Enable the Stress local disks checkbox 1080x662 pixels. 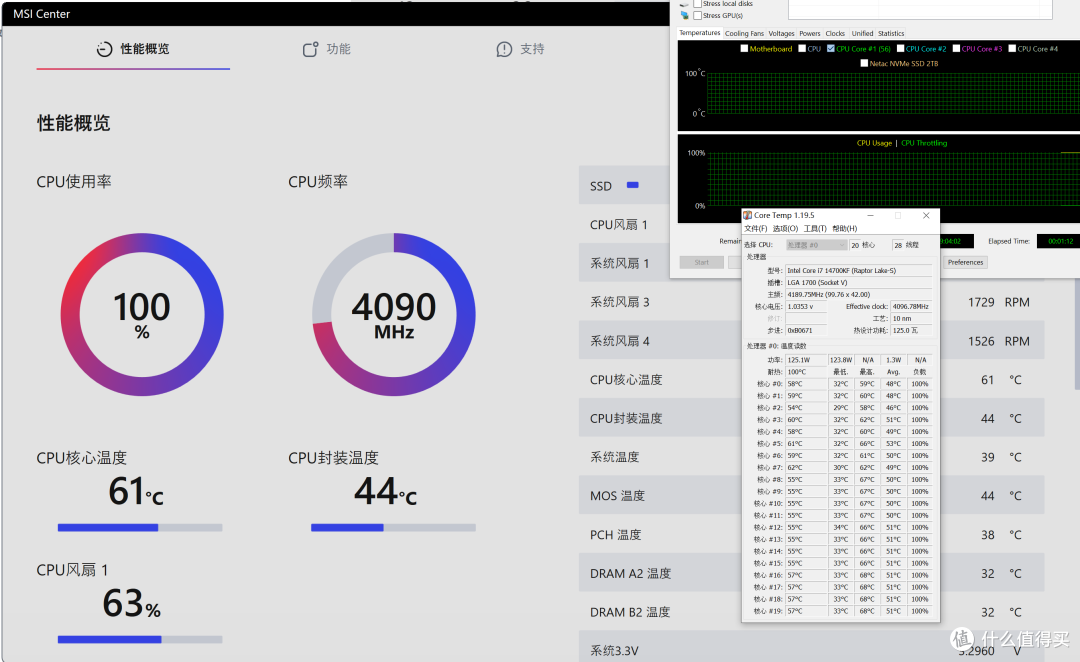pyautogui.click(x=698, y=3)
